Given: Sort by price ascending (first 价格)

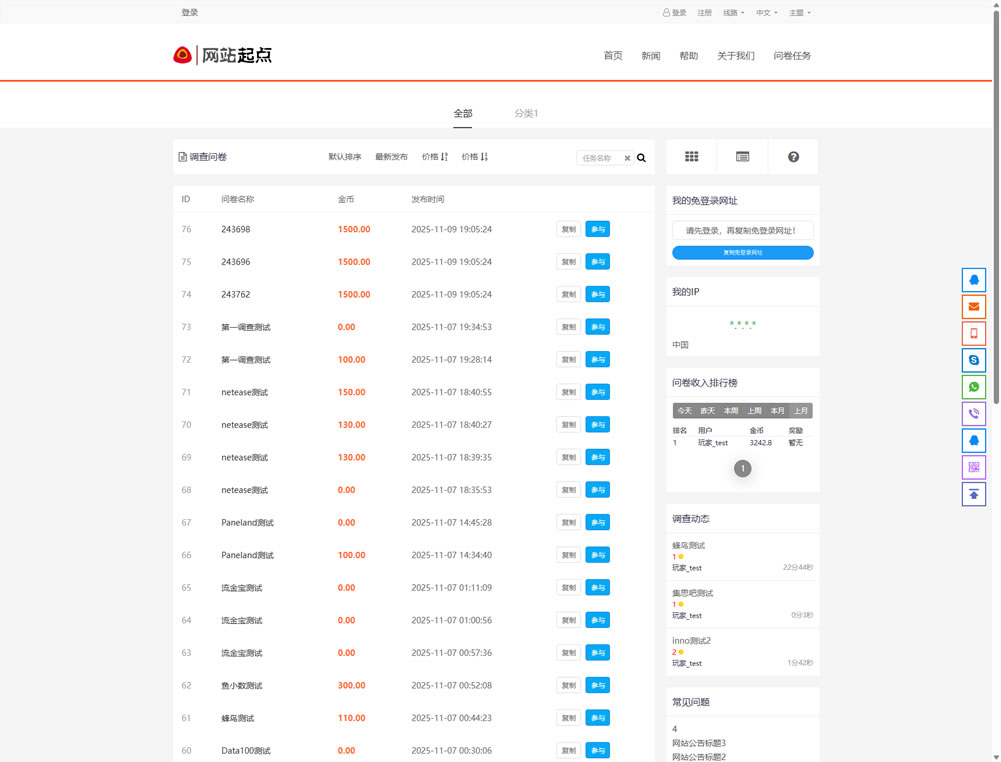Looking at the screenshot, I should (x=435, y=157).
